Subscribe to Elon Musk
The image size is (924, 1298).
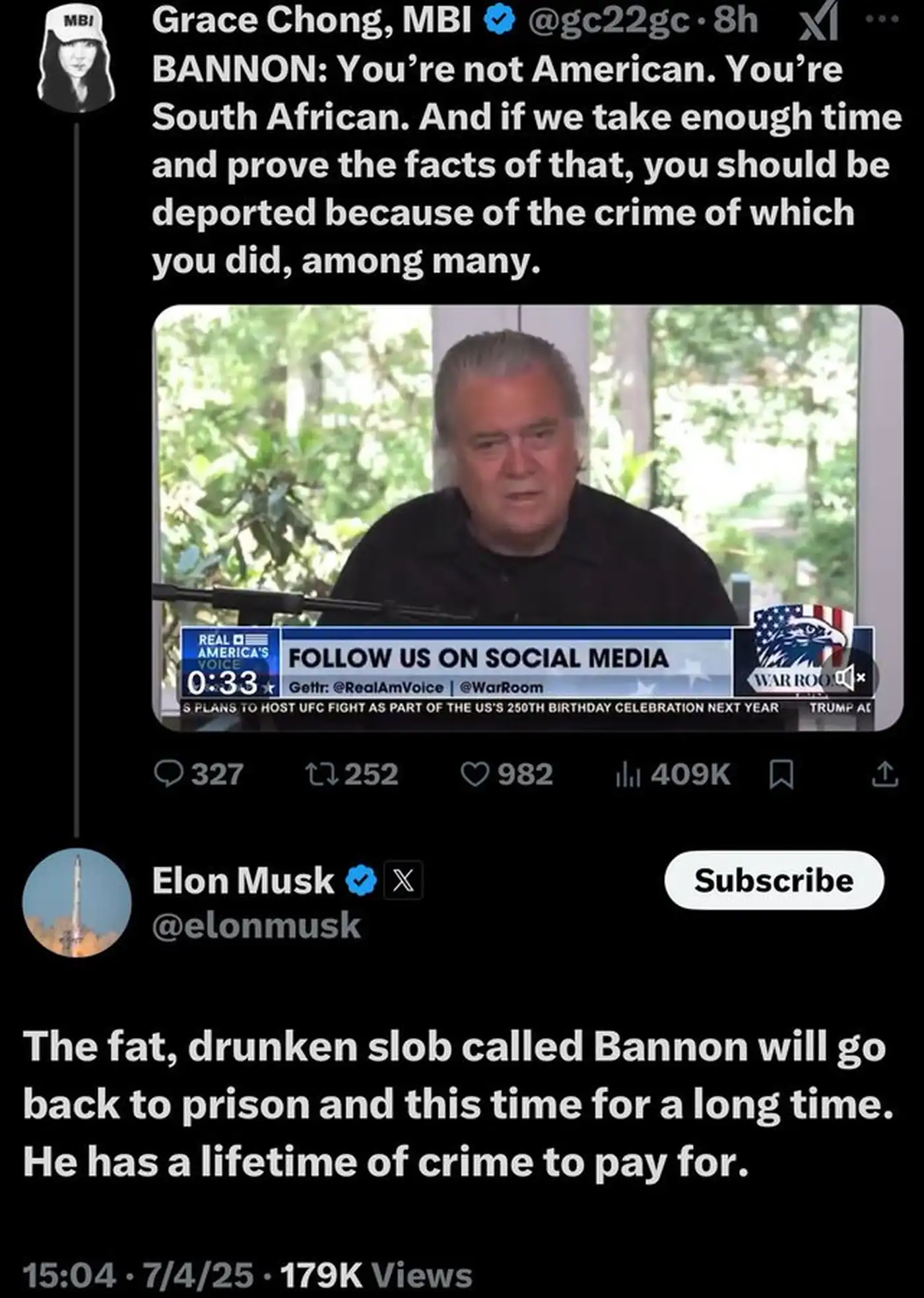click(774, 880)
